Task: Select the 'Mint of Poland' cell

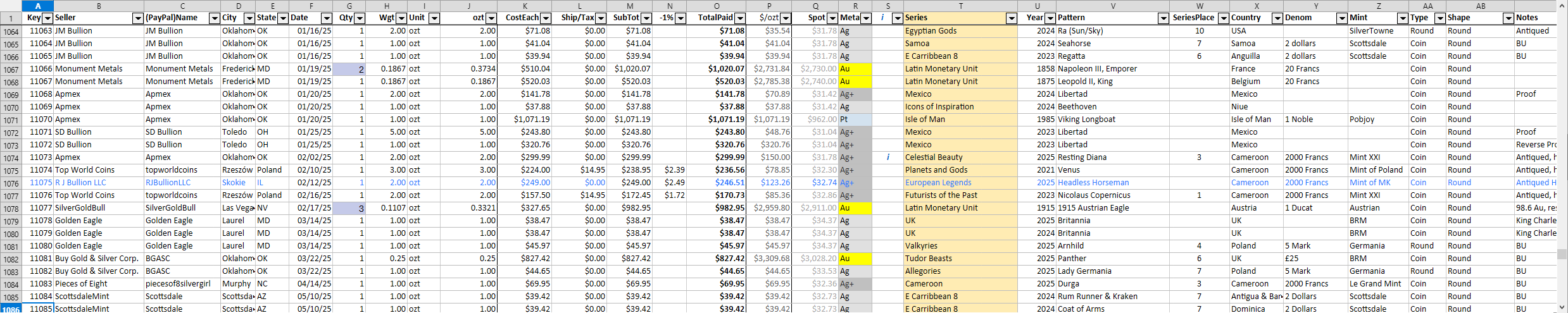Action: (x=1378, y=170)
